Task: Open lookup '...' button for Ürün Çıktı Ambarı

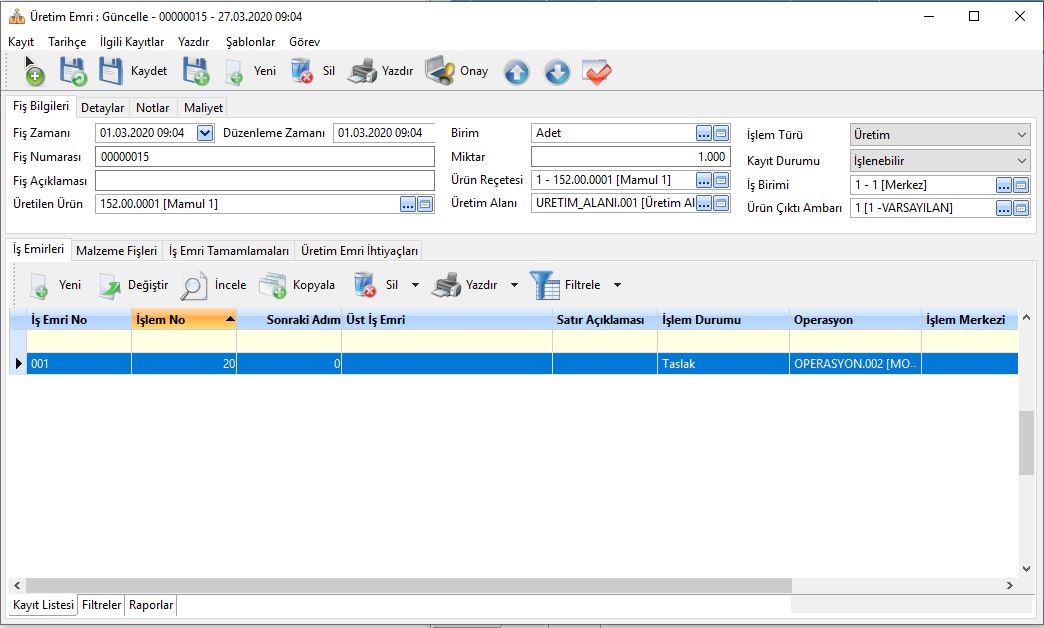Action: click(1003, 208)
